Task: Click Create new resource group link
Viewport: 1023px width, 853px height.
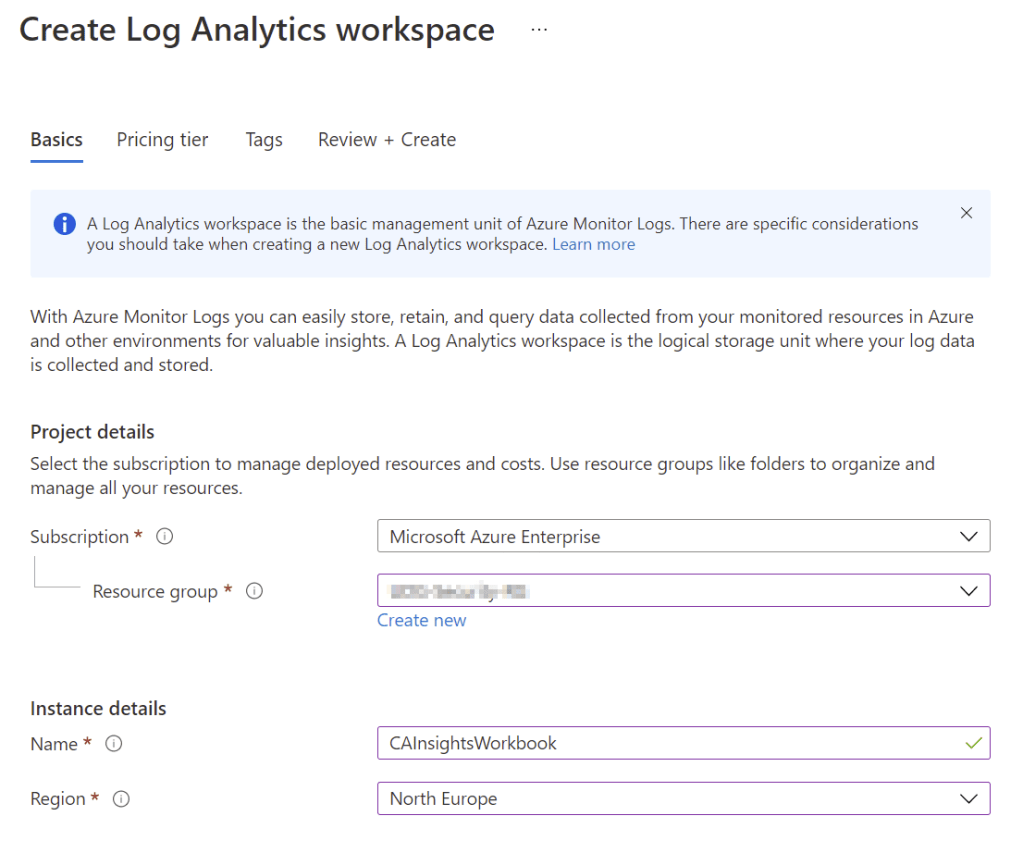Action: [421, 620]
